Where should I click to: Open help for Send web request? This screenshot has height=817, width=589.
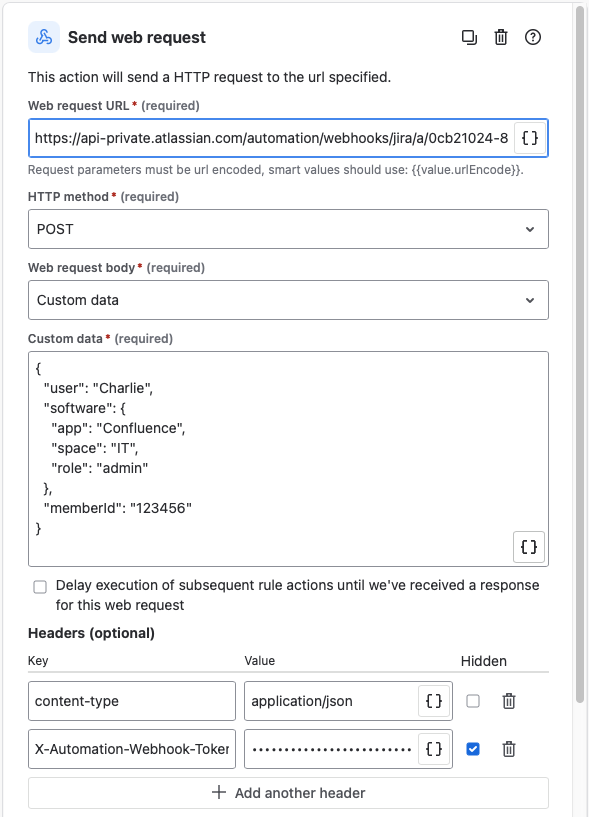[x=533, y=38]
